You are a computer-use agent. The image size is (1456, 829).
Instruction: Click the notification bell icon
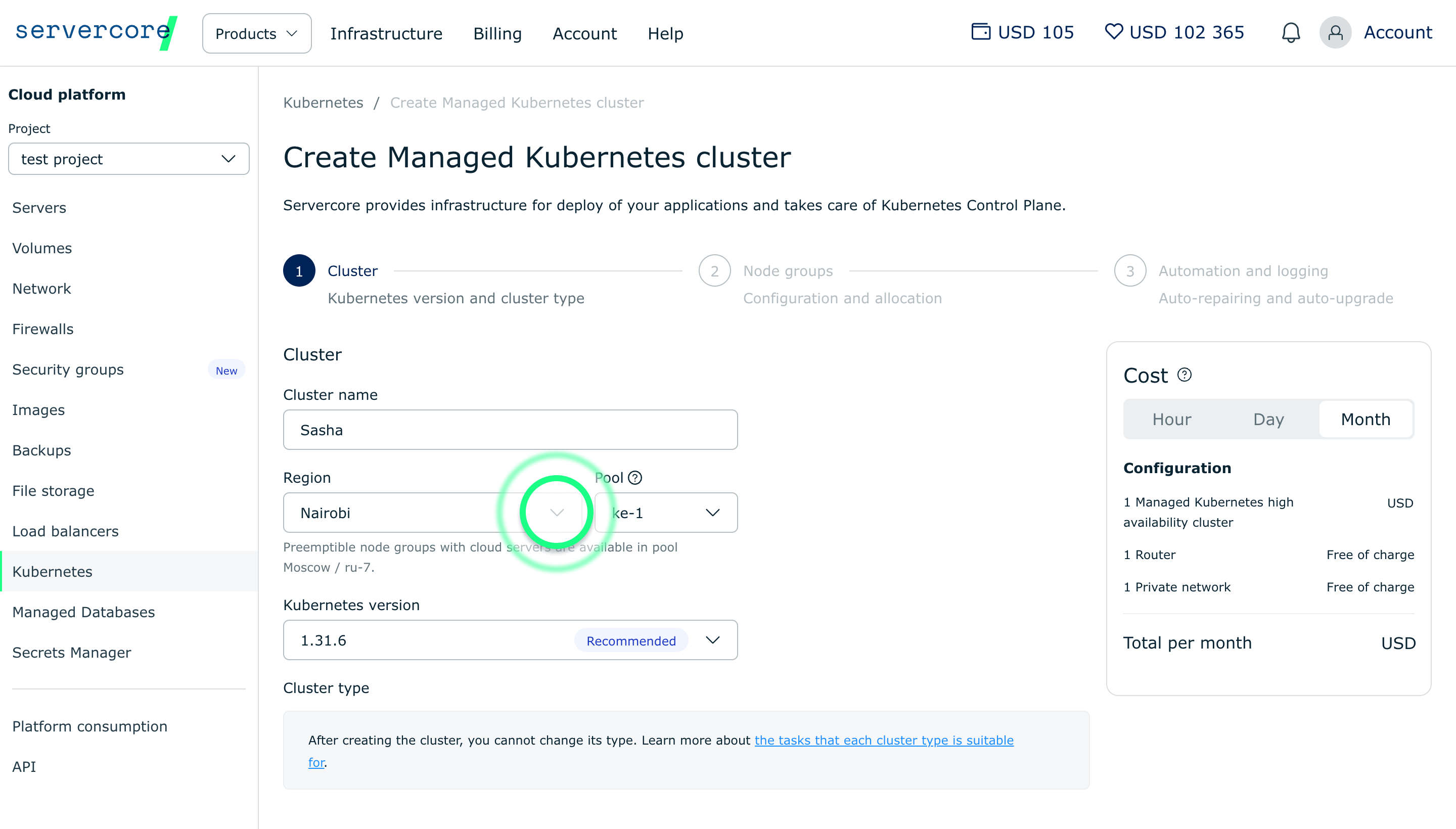(1290, 32)
